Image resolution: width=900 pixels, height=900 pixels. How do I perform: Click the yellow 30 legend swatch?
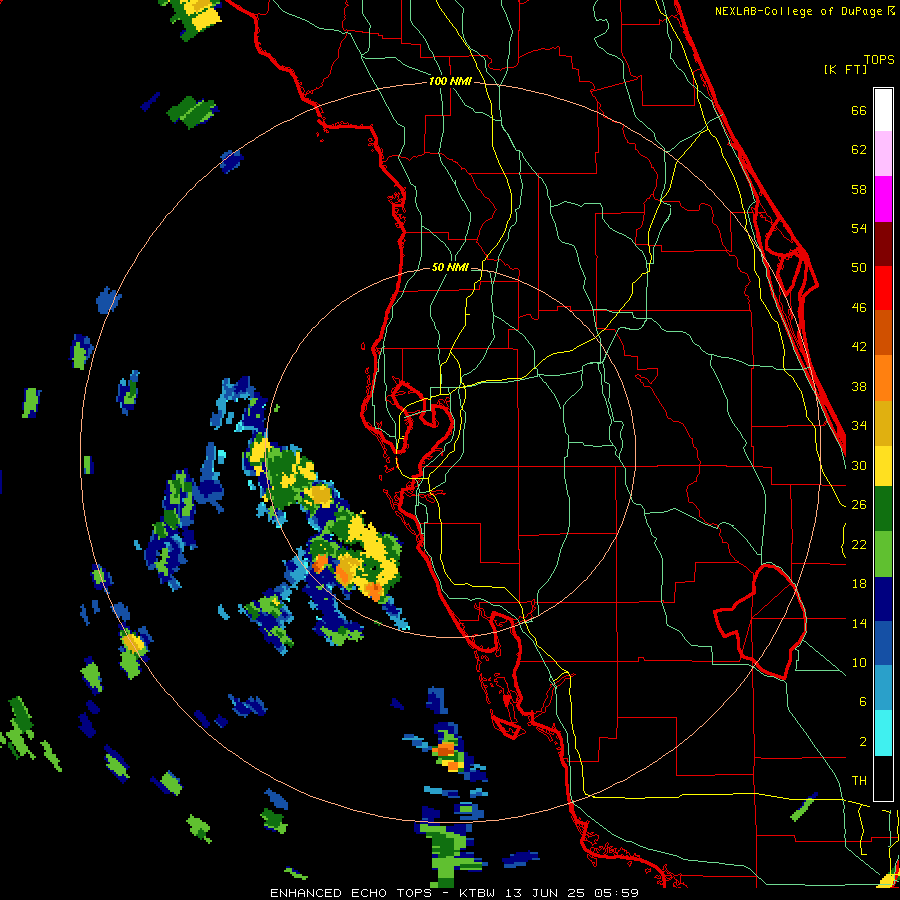pos(883,466)
